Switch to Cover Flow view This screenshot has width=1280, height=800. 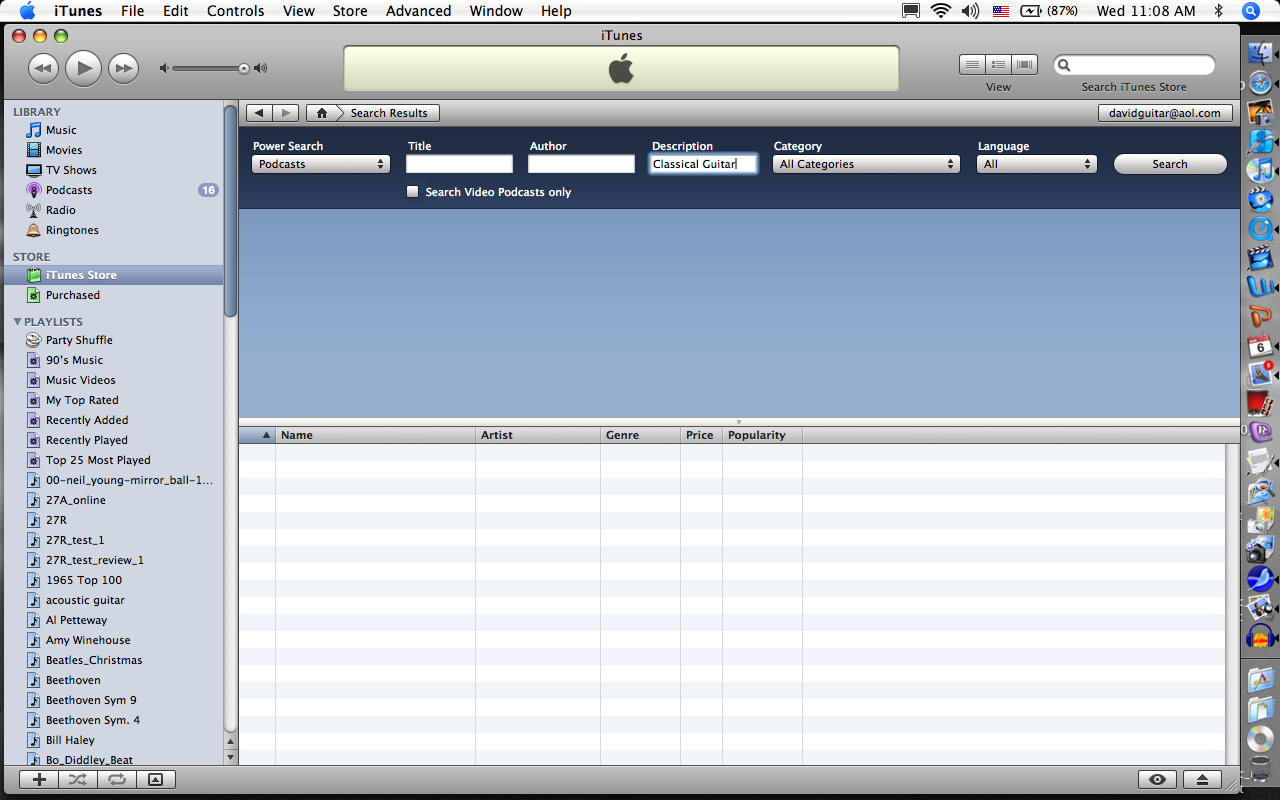point(1024,65)
